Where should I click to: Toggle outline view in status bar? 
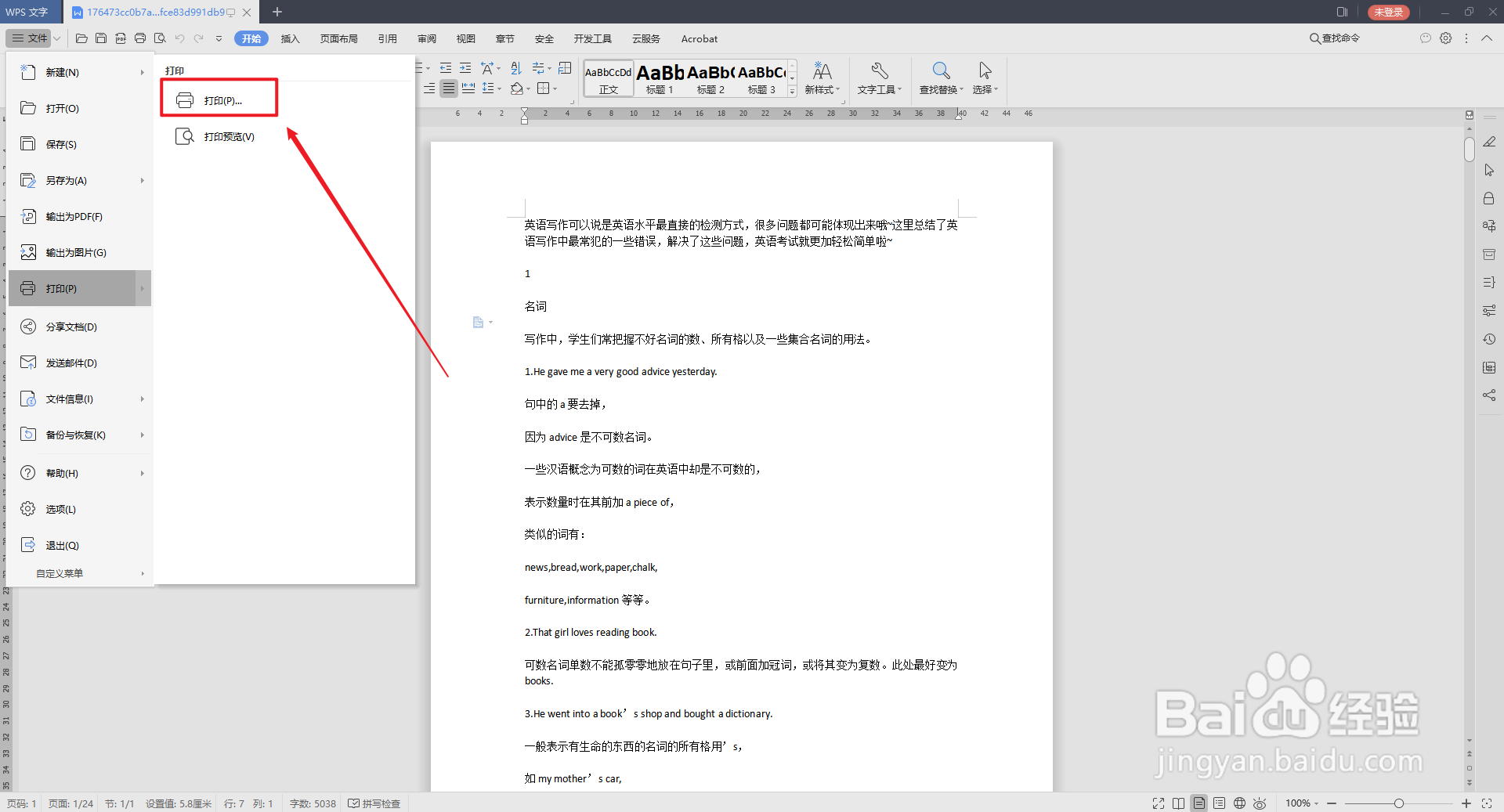1220,803
